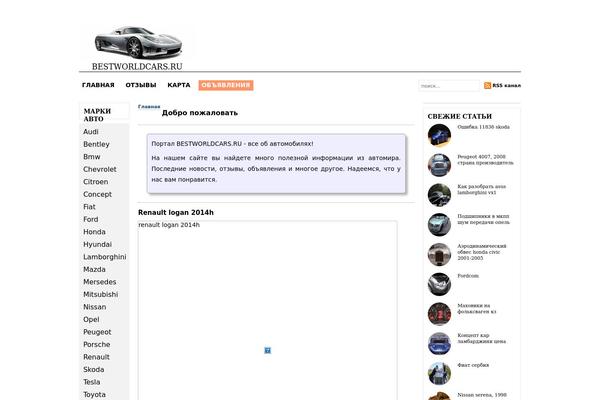Select the Porsche brand link
The height and width of the screenshot is (400, 600).
[97, 344]
